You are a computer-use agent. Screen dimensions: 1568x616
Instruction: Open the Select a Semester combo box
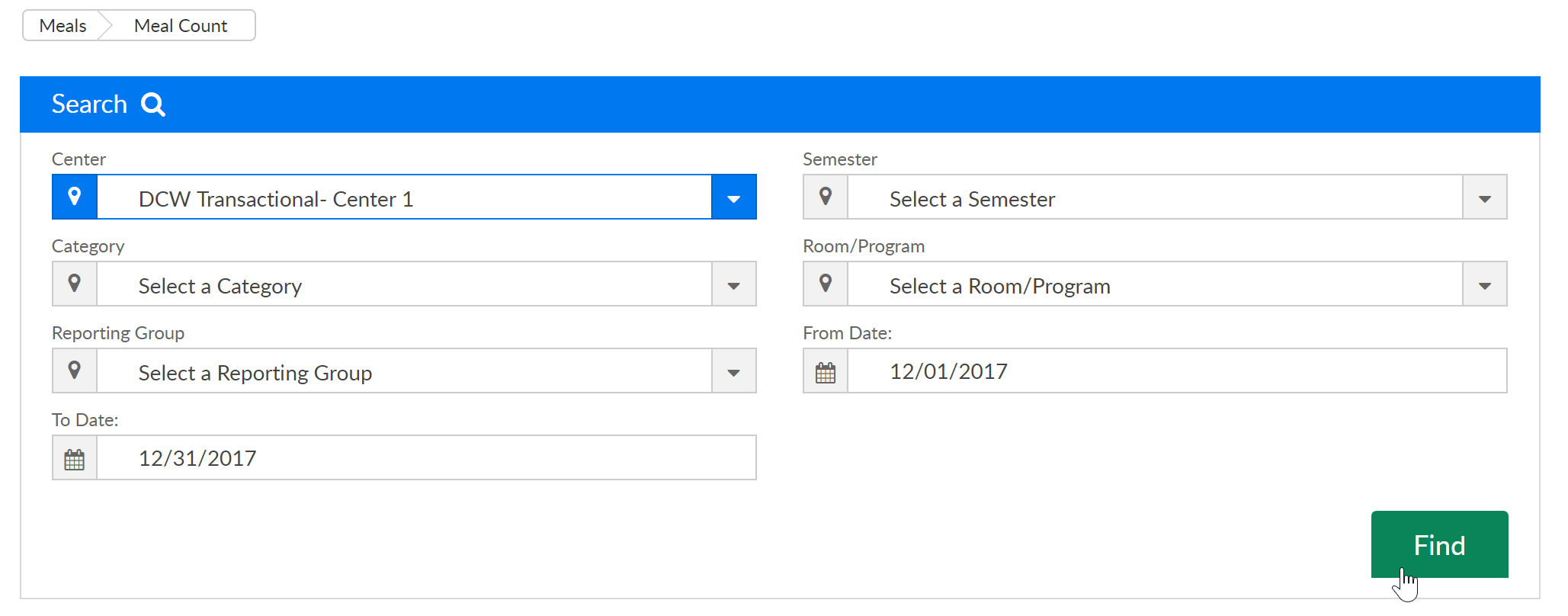1154,198
